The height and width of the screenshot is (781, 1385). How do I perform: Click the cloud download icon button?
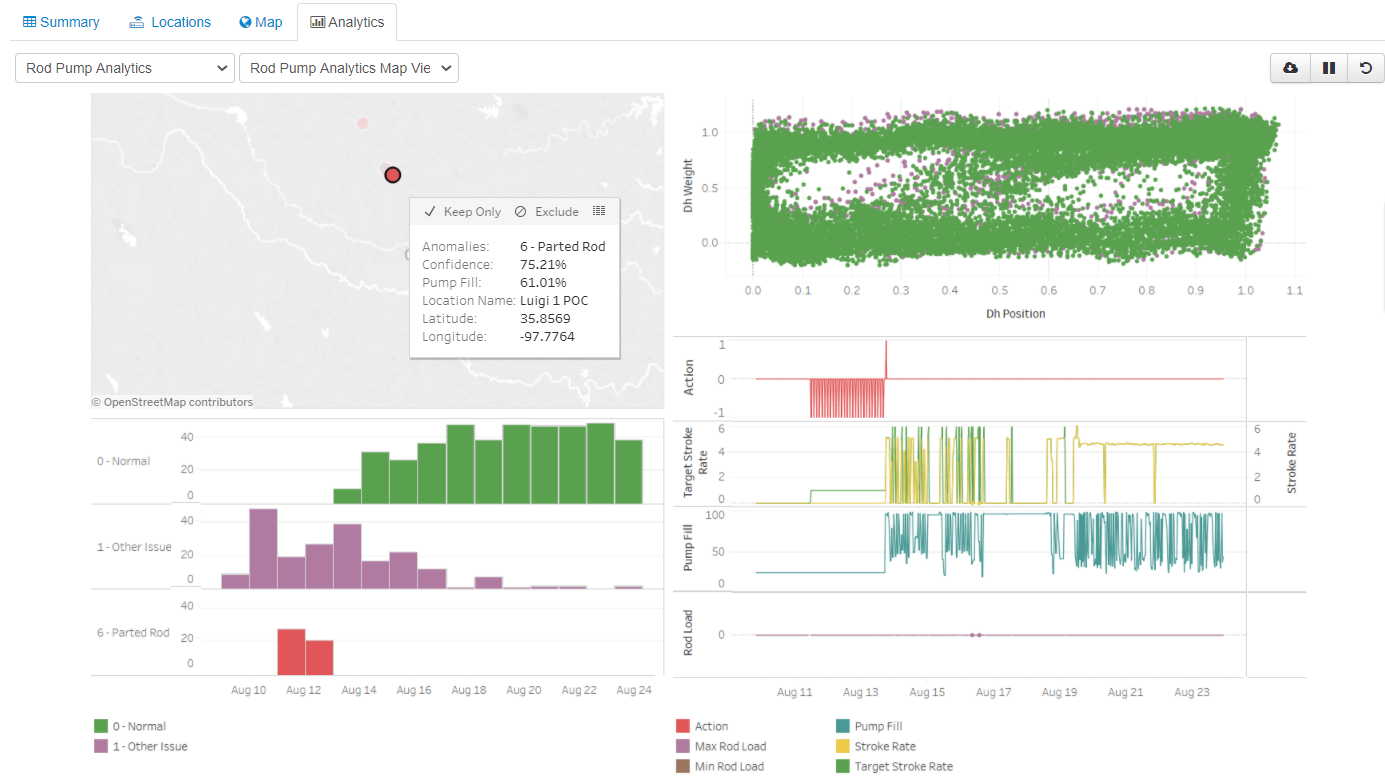click(x=1290, y=68)
